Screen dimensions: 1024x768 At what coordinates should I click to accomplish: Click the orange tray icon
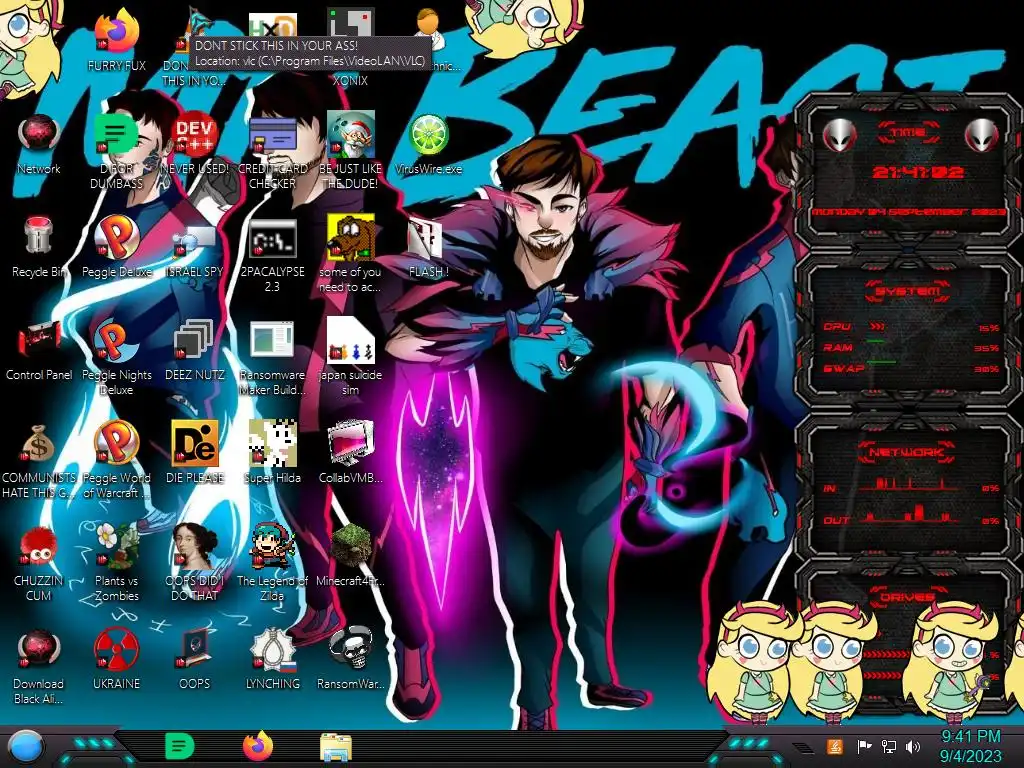tap(834, 746)
